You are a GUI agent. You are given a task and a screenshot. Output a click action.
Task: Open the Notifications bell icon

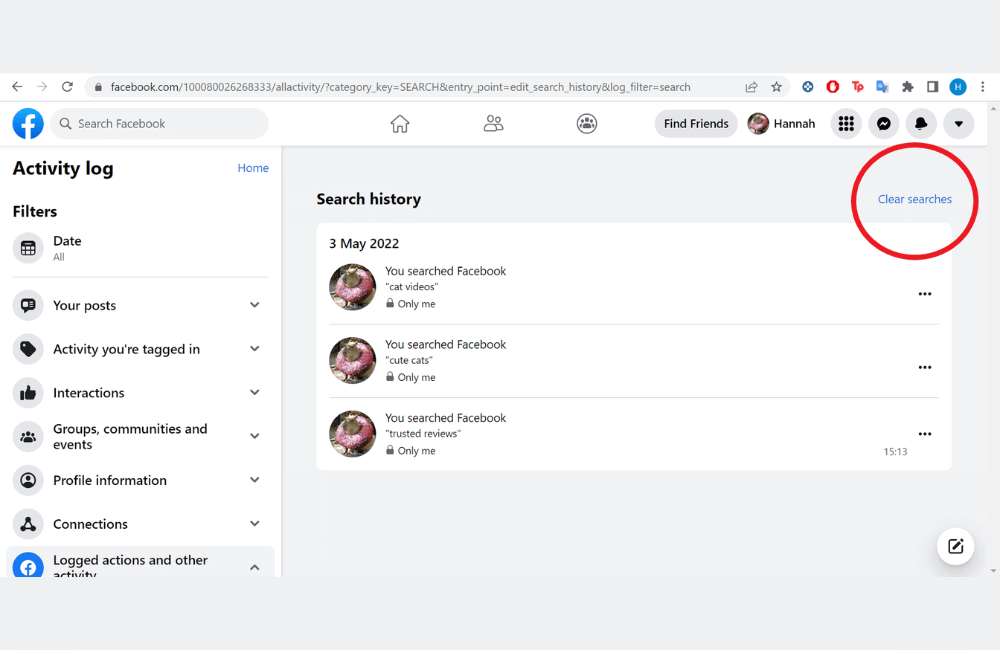pos(920,123)
